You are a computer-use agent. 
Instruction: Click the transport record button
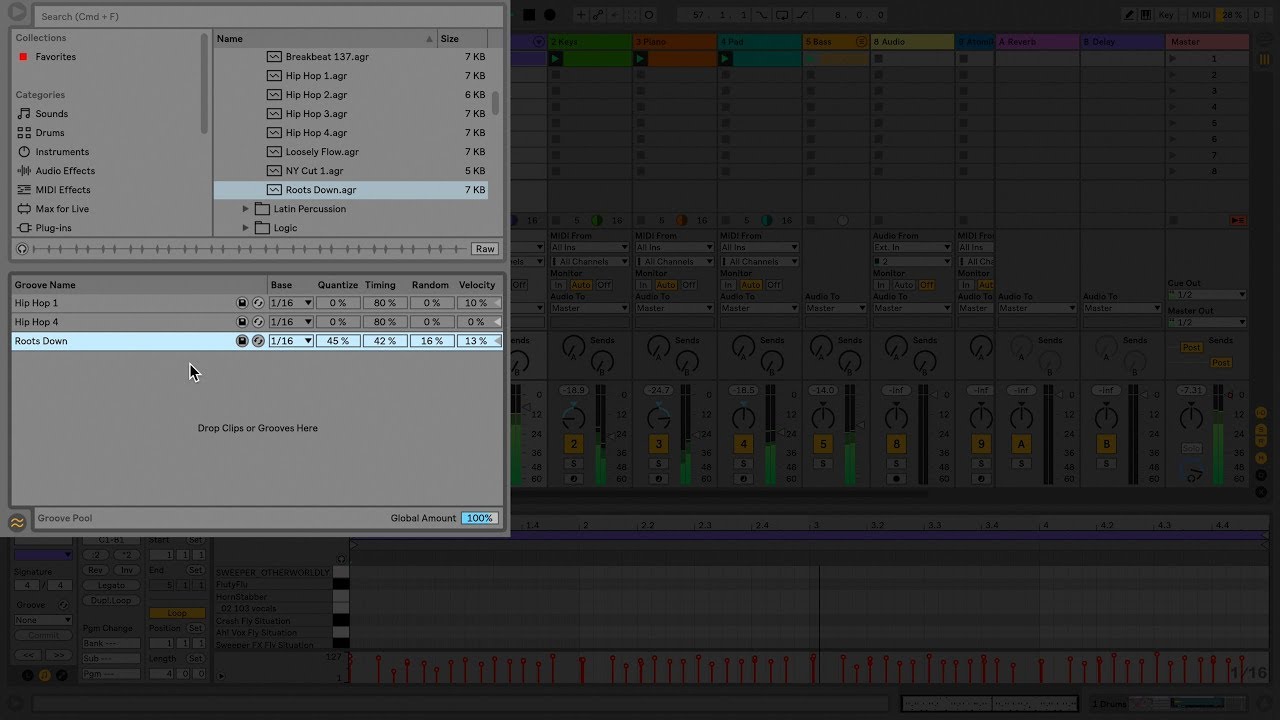pyautogui.click(x=550, y=15)
